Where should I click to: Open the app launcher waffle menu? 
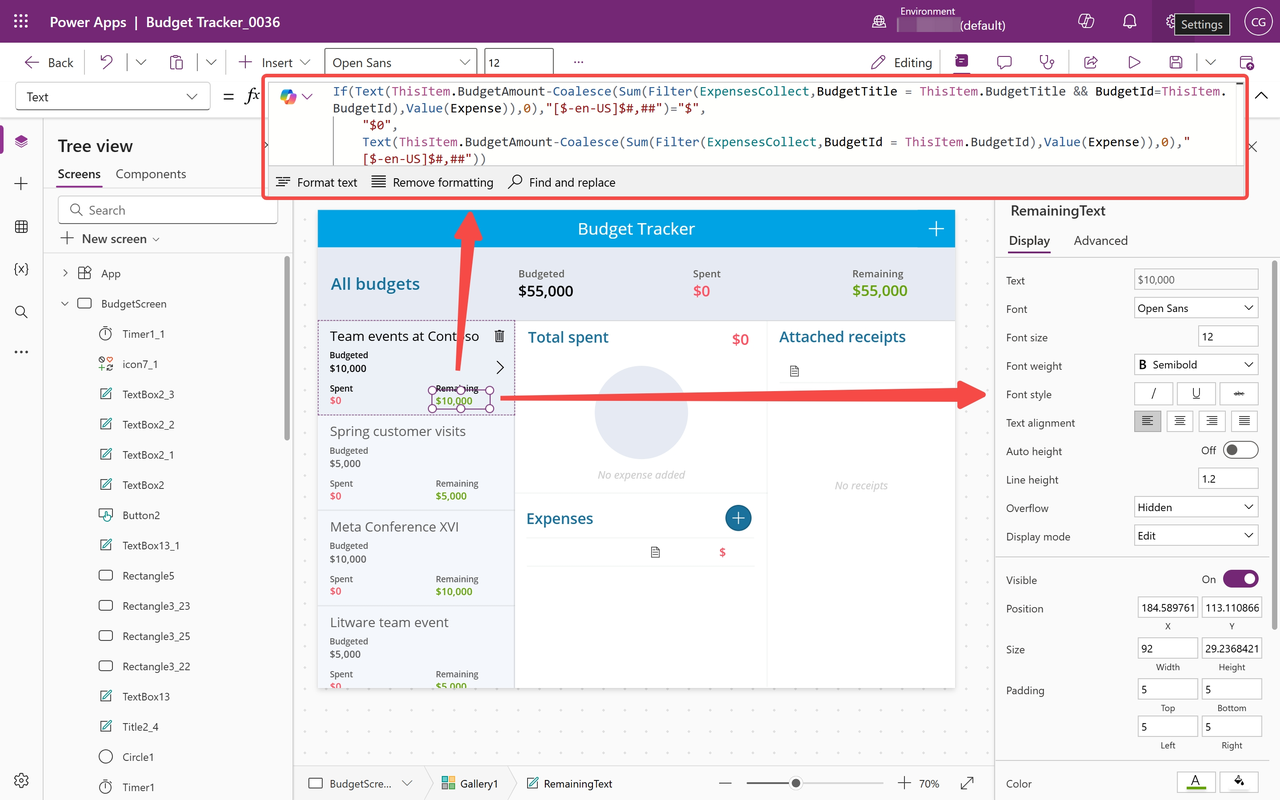[x=21, y=21]
